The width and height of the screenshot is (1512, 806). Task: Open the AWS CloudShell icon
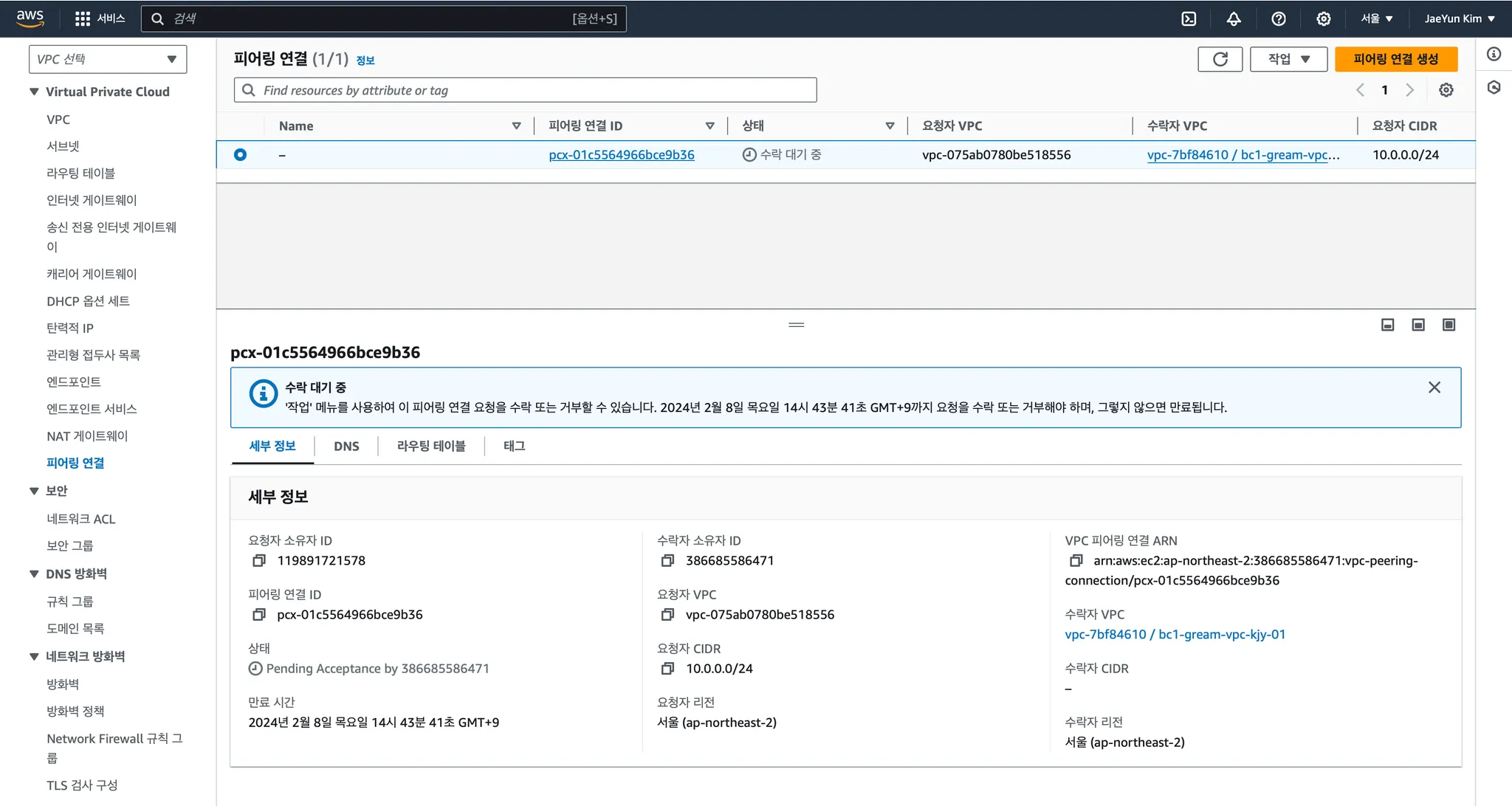click(x=1189, y=18)
